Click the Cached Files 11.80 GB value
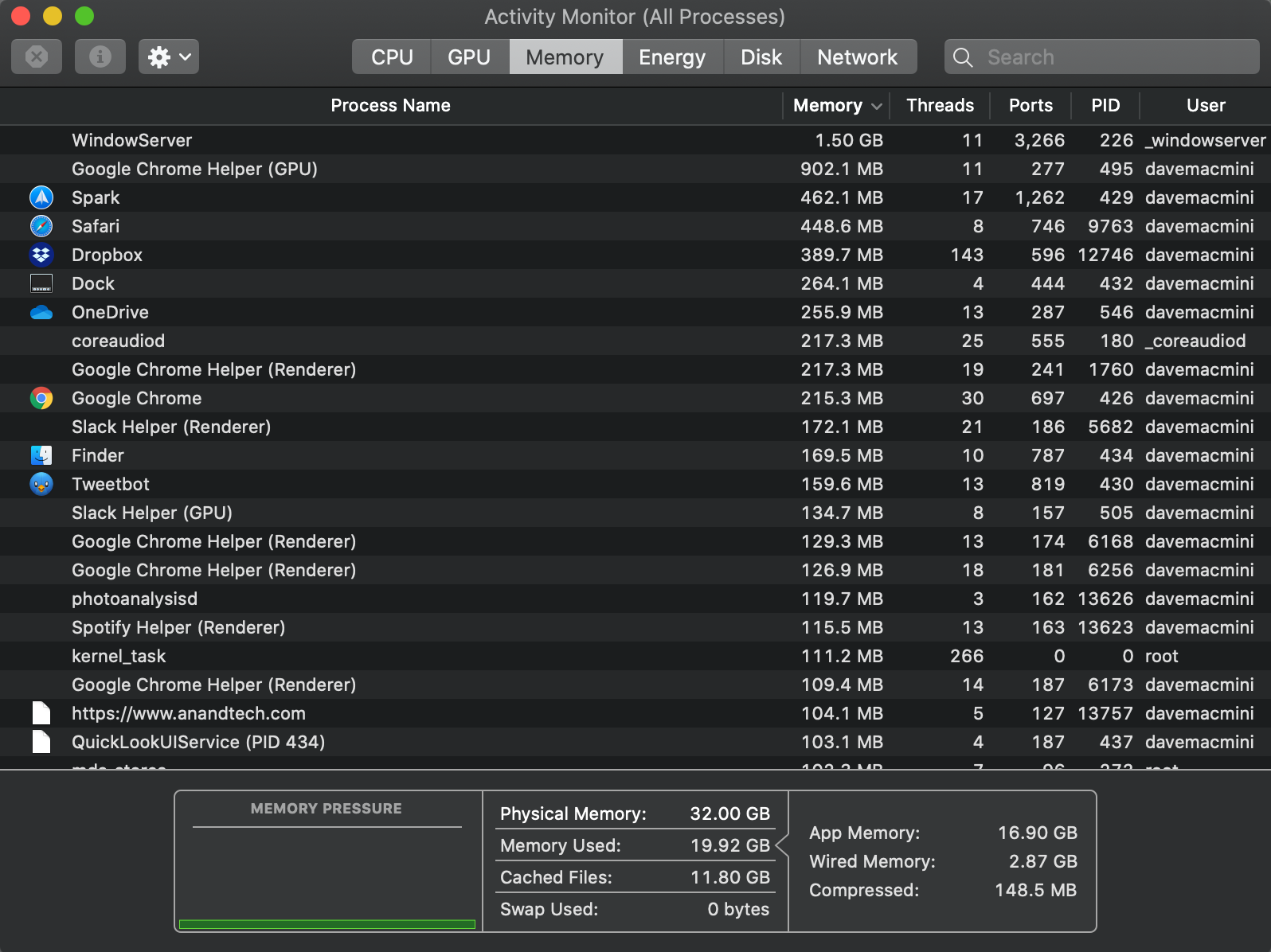The image size is (1271, 952). [x=729, y=877]
